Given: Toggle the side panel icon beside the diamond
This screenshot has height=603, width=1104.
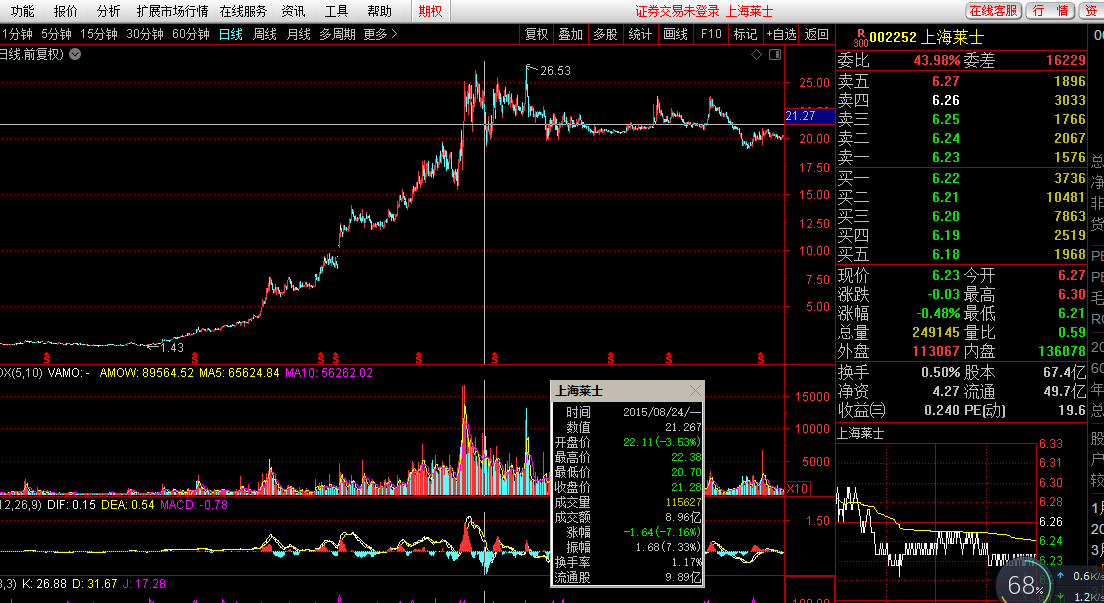Looking at the screenshot, I should click(x=774, y=55).
